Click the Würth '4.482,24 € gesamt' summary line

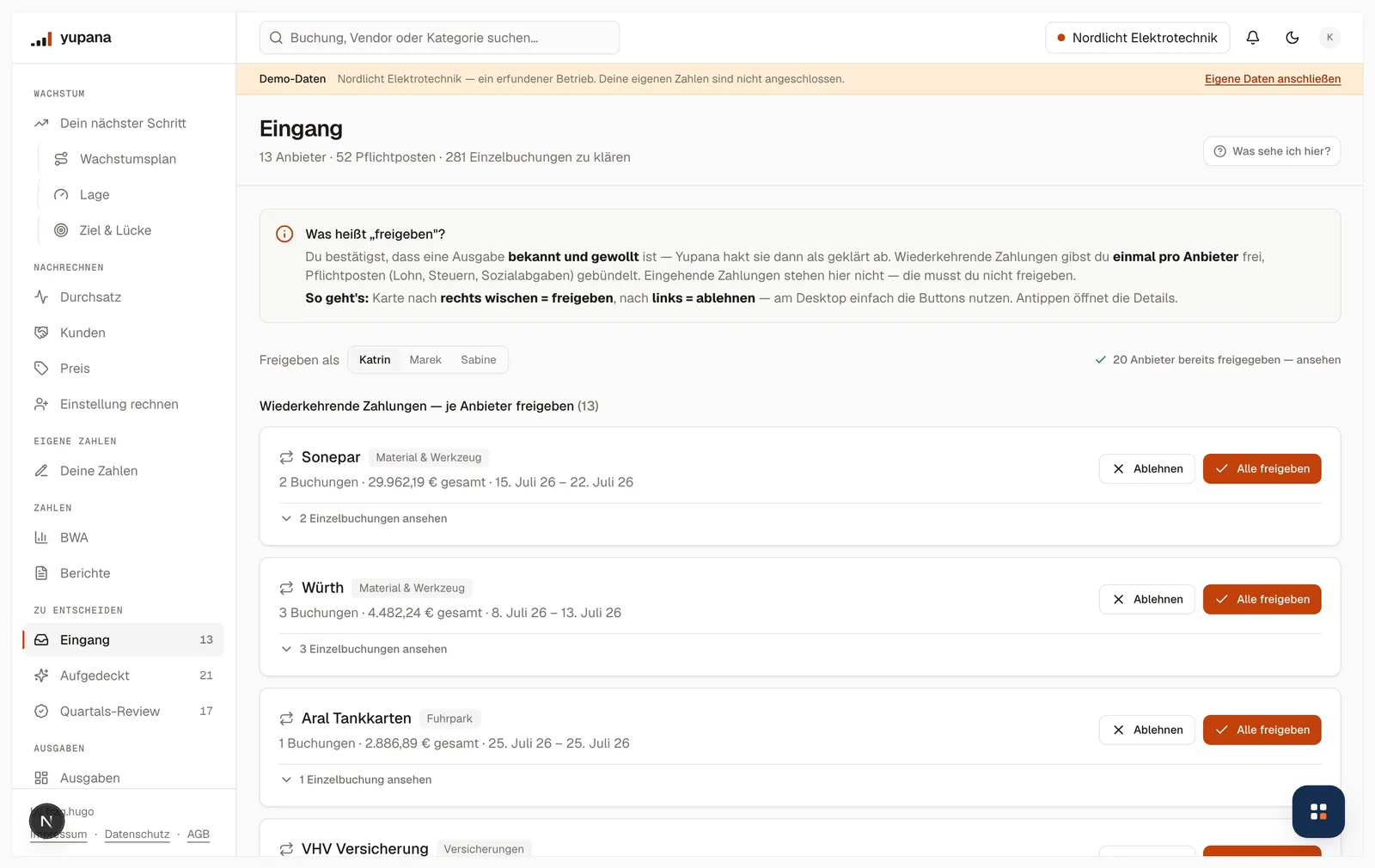pos(450,613)
